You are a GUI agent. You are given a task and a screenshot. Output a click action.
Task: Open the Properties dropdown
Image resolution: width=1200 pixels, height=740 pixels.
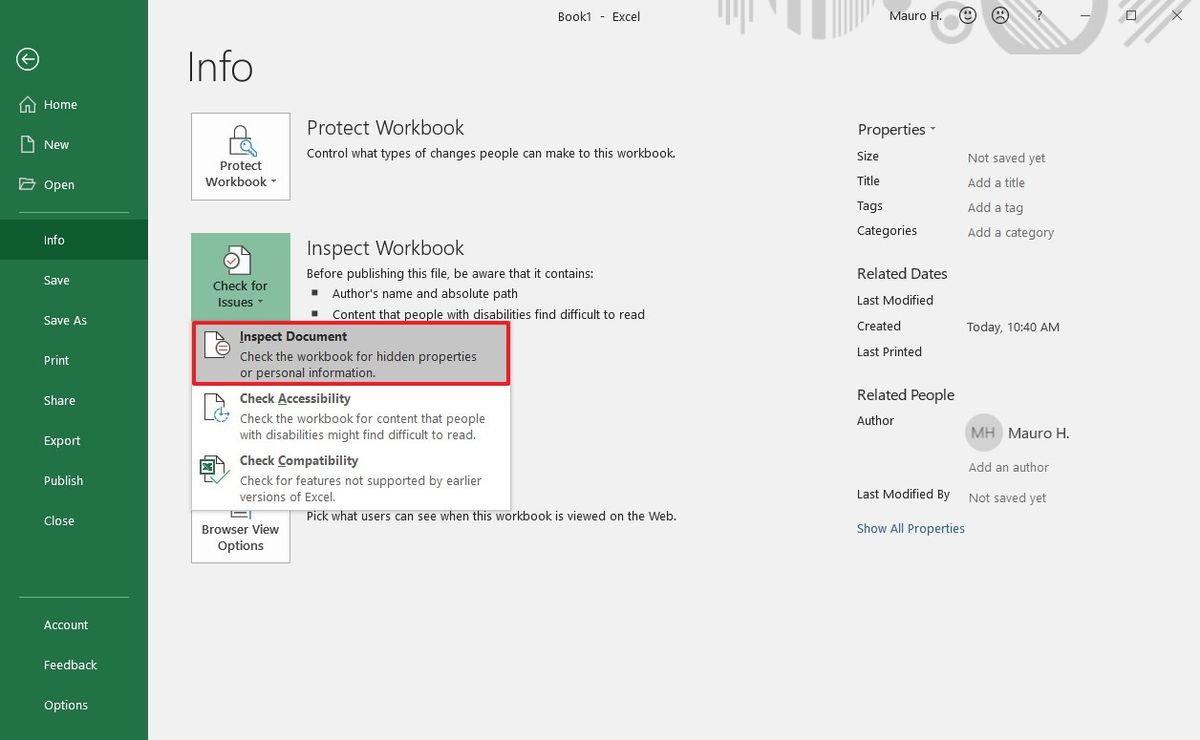pyautogui.click(x=896, y=129)
